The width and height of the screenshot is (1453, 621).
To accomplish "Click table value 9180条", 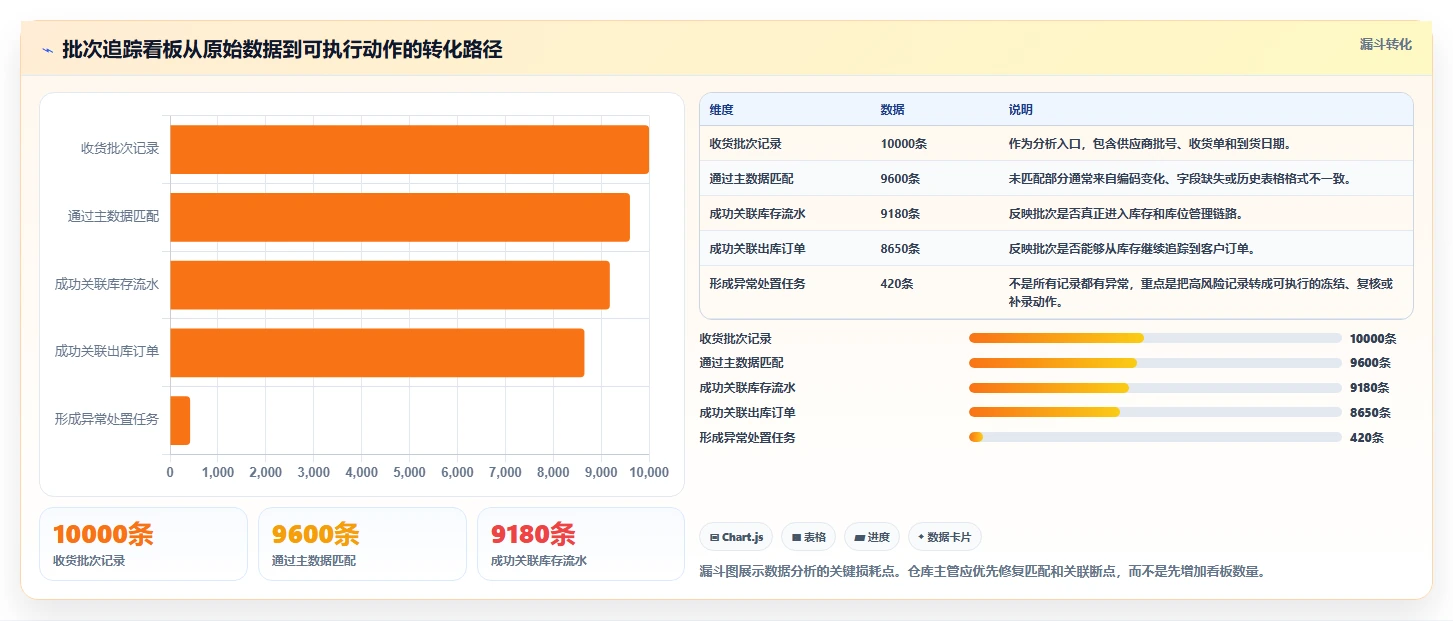I will tap(900, 214).
